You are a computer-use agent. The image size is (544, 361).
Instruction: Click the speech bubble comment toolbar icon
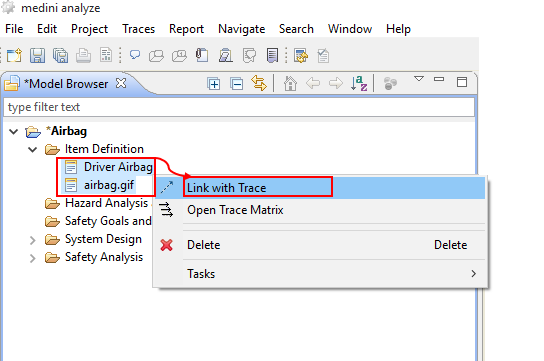point(135,55)
